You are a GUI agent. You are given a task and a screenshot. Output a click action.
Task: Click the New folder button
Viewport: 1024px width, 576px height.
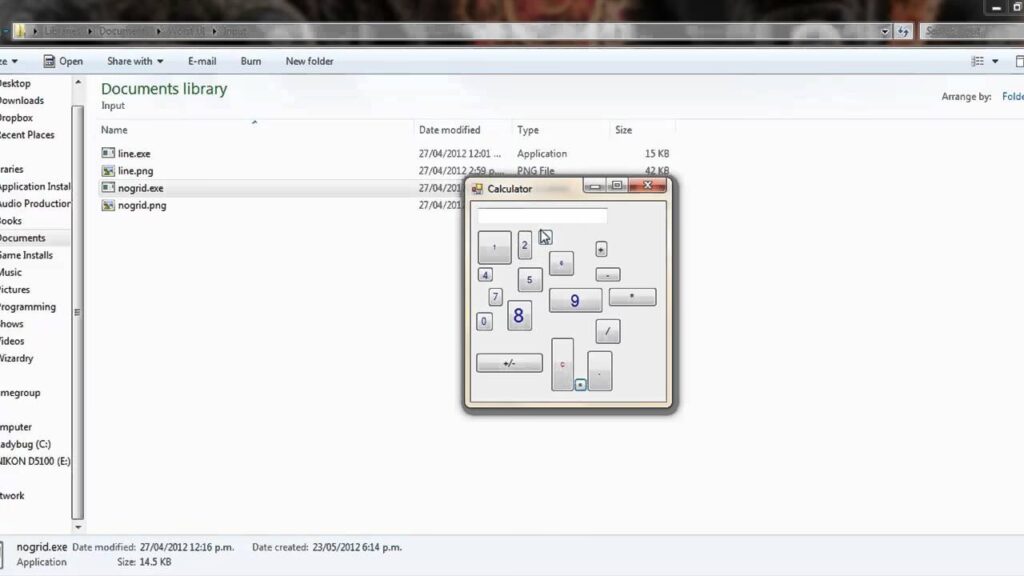point(310,61)
